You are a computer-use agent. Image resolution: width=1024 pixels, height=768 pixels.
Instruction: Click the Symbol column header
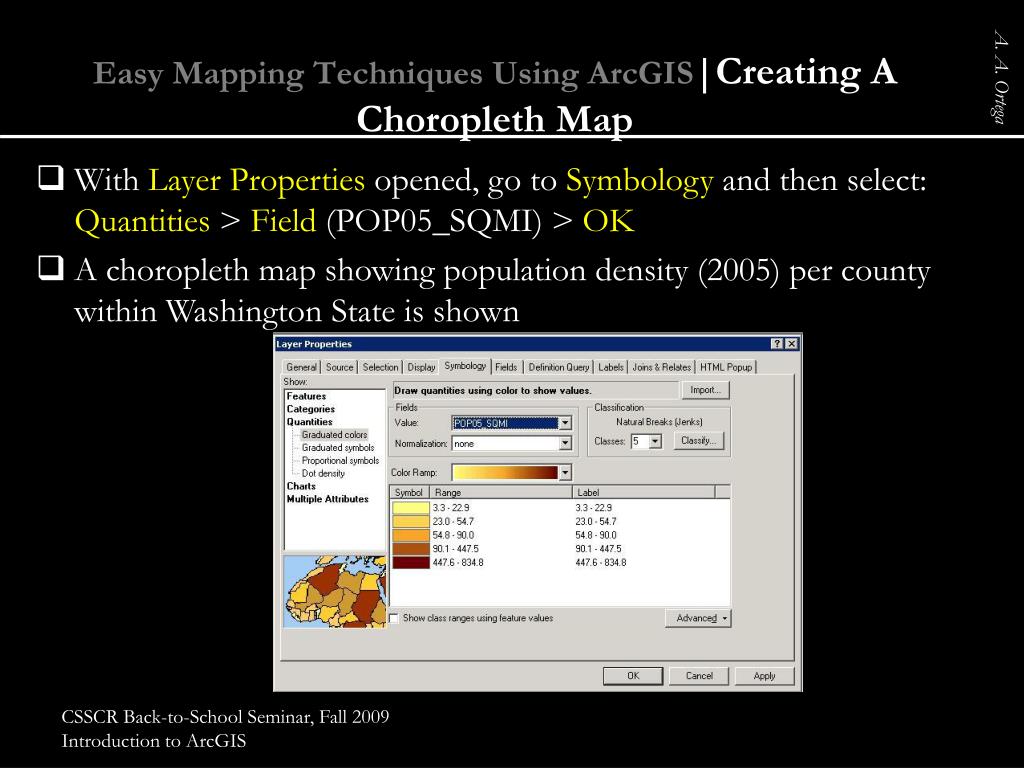tap(409, 492)
